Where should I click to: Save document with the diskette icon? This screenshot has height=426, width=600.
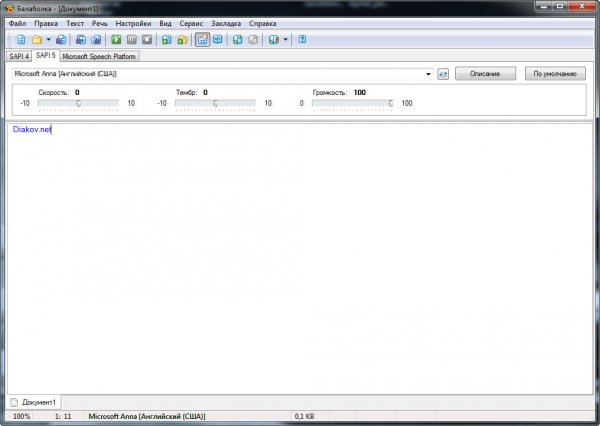pyautogui.click(x=61, y=40)
